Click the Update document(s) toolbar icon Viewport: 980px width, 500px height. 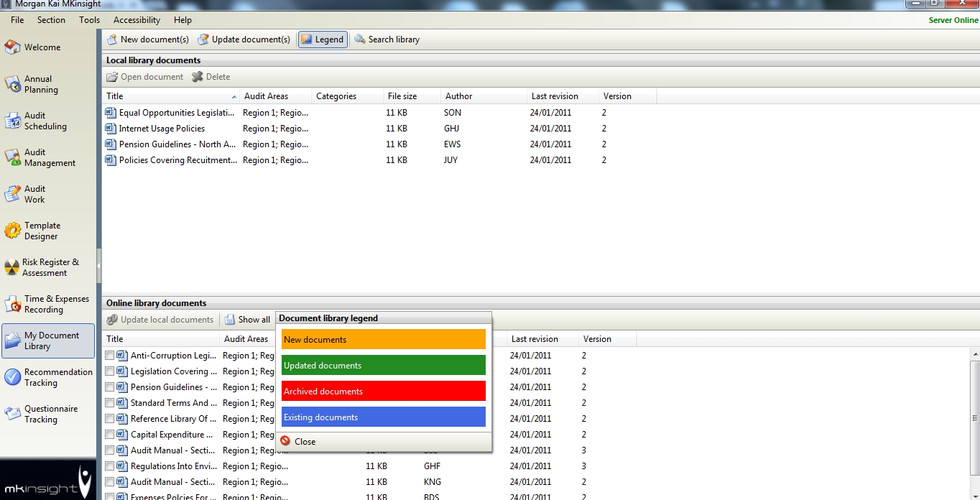tap(203, 39)
